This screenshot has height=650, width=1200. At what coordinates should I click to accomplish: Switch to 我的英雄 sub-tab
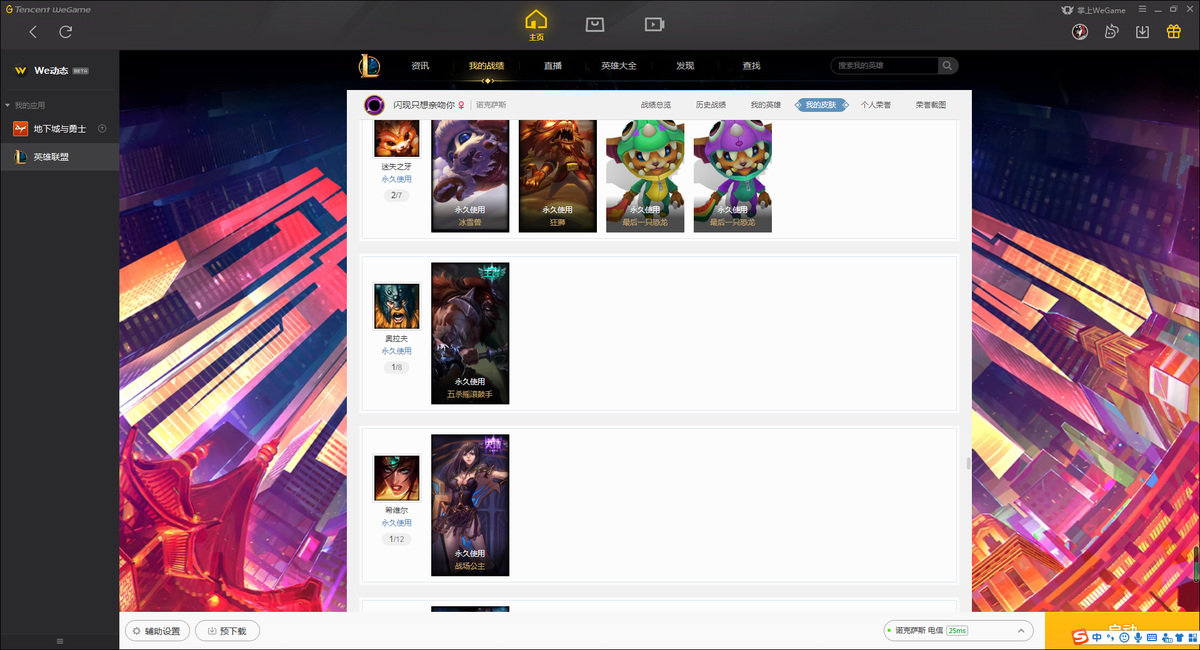(766, 105)
